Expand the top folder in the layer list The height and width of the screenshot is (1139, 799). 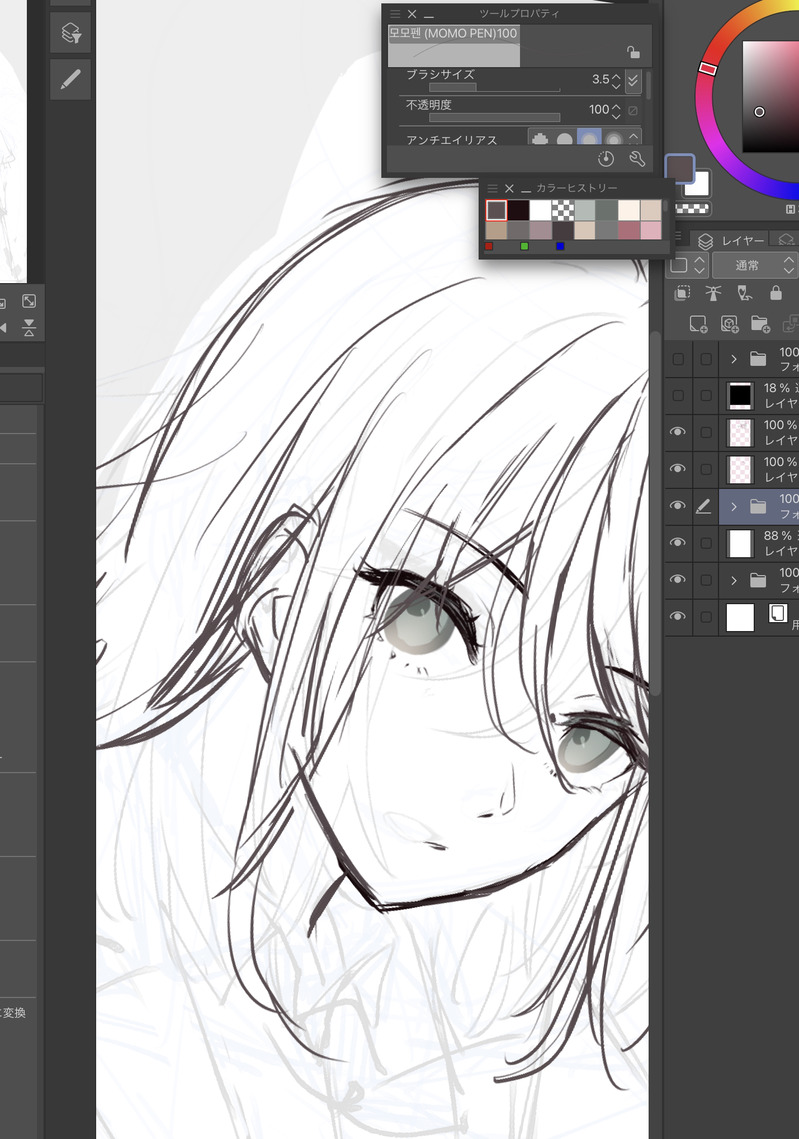click(734, 359)
